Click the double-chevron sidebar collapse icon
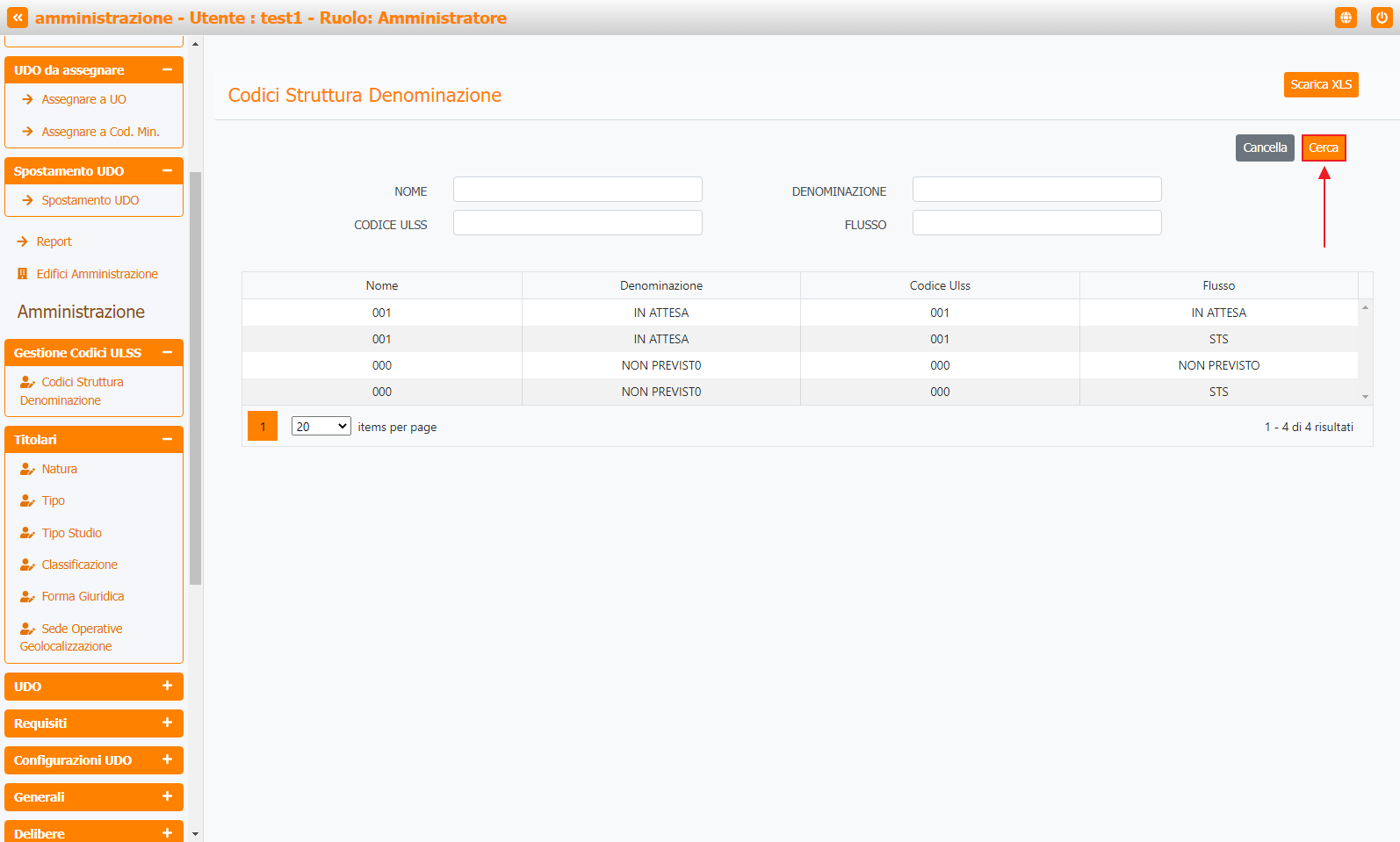1400x842 pixels. [x=18, y=18]
